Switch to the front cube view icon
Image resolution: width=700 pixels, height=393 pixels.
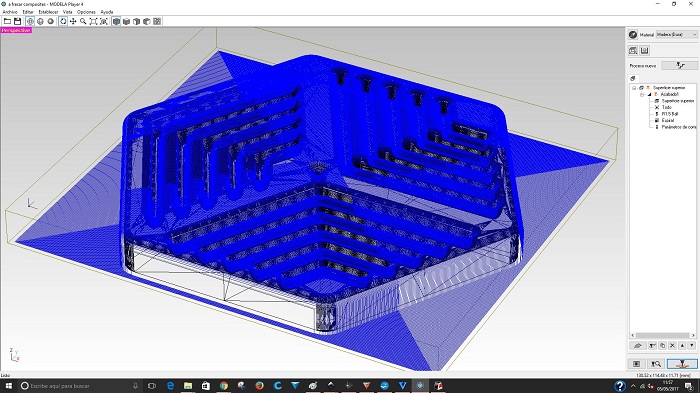click(137, 21)
